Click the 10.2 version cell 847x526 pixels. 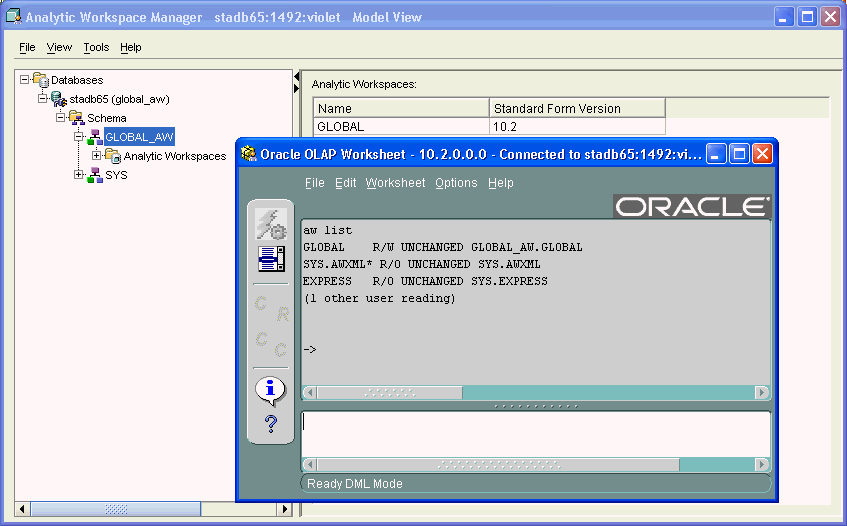pos(577,127)
